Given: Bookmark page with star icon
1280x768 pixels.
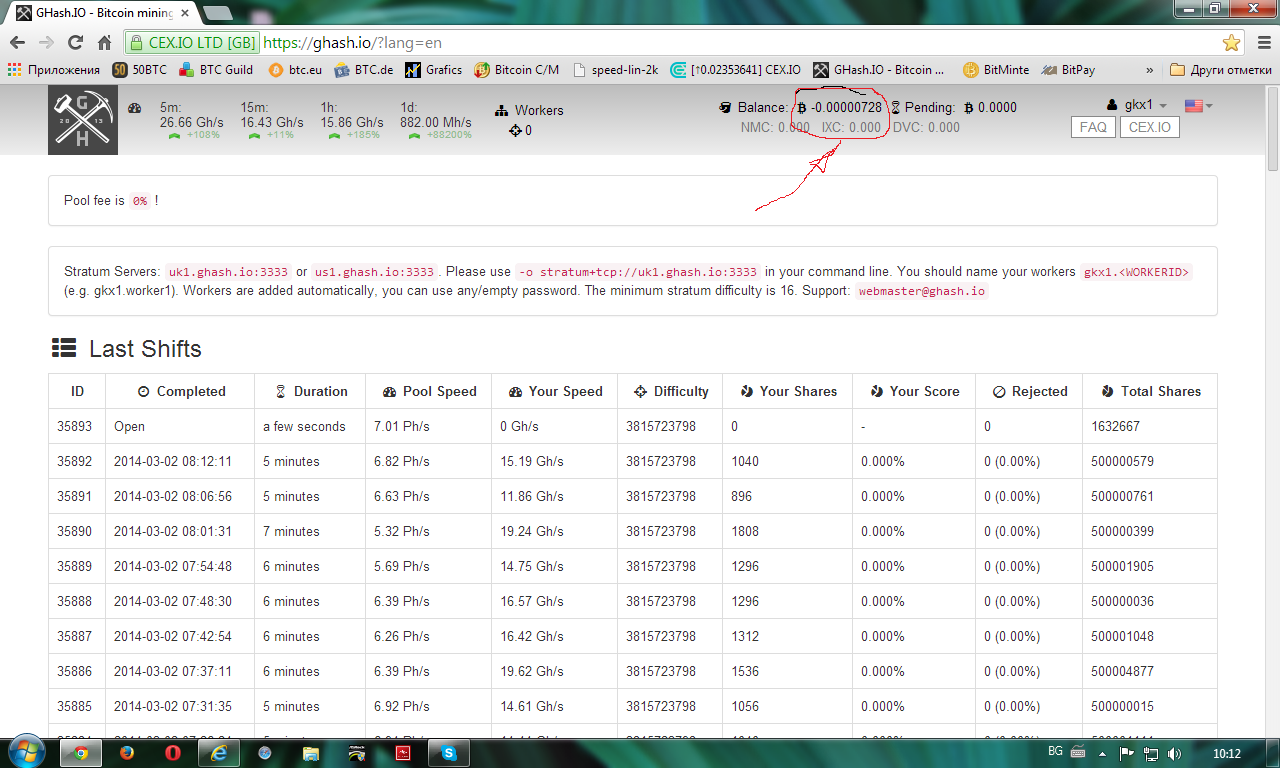Looking at the screenshot, I should [x=1231, y=43].
